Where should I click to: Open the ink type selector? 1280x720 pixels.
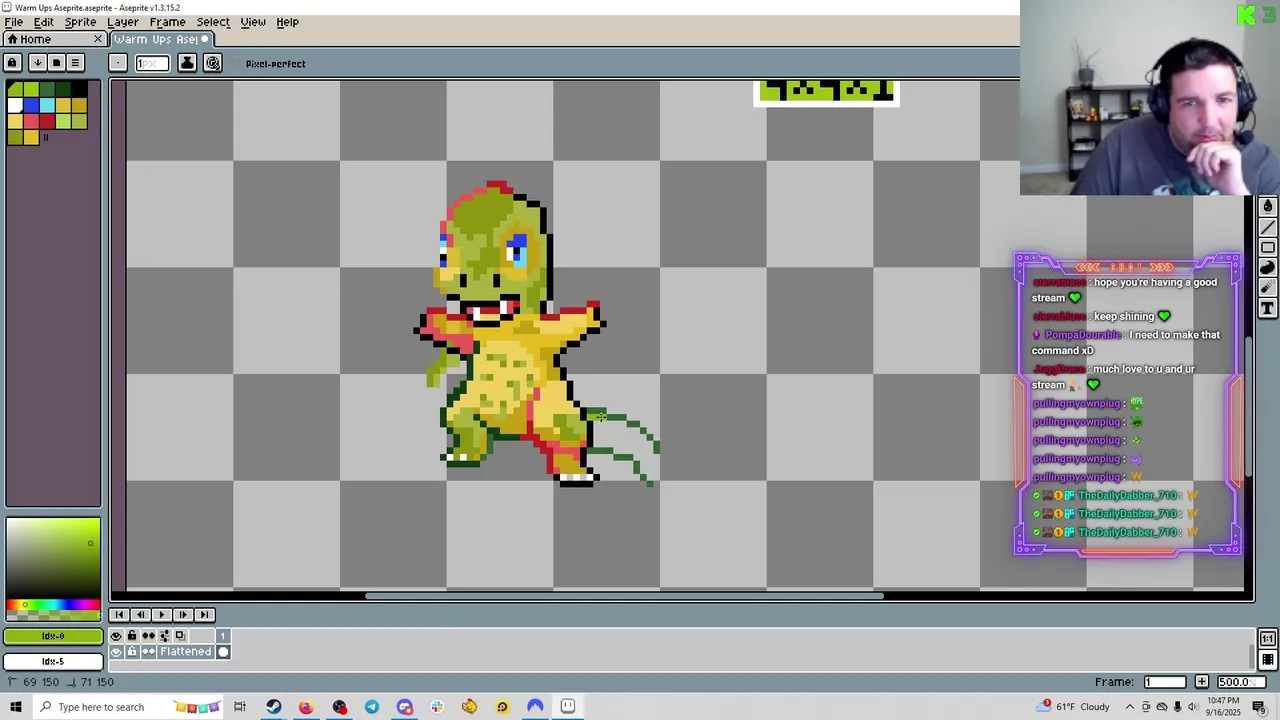click(x=187, y=63)
